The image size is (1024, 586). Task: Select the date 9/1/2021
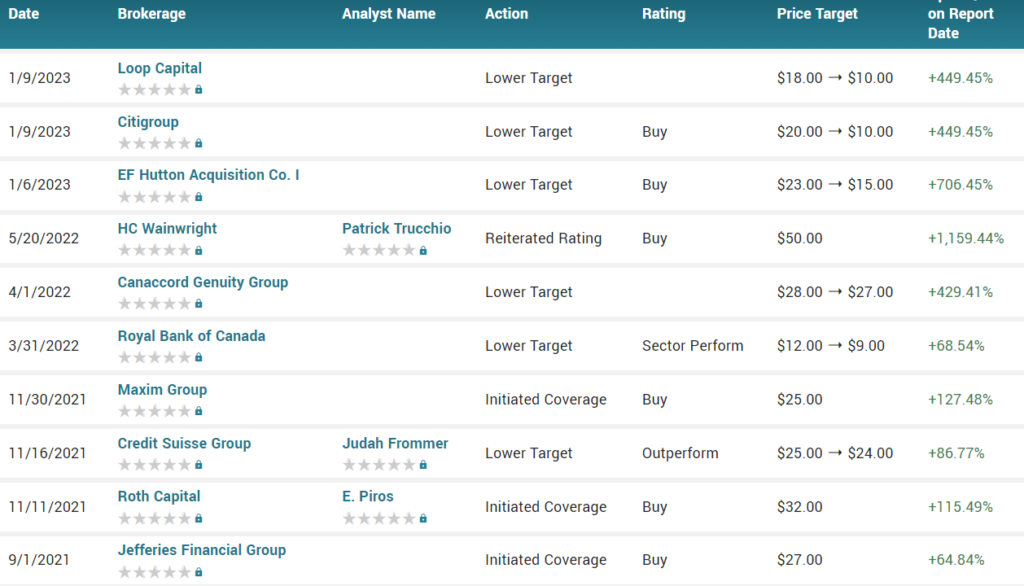pyautogui.click(x=39, y=560)
